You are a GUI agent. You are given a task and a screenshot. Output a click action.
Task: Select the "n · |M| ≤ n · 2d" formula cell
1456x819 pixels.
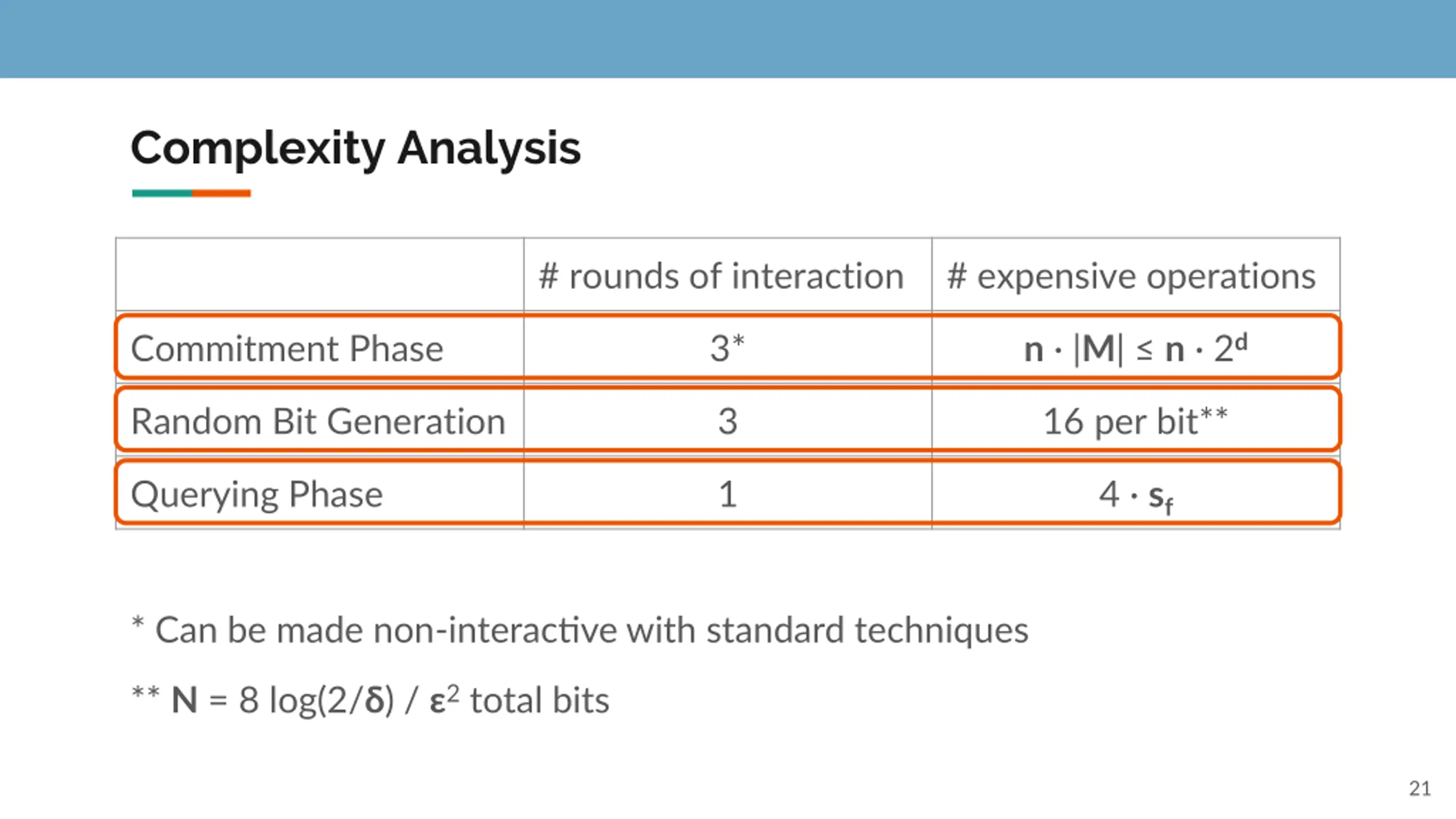point(1135,348)
